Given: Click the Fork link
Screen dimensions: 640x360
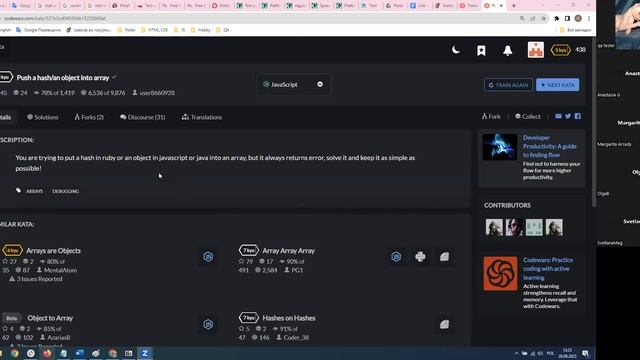Looking at the screenshot, I should coord(491,116).
